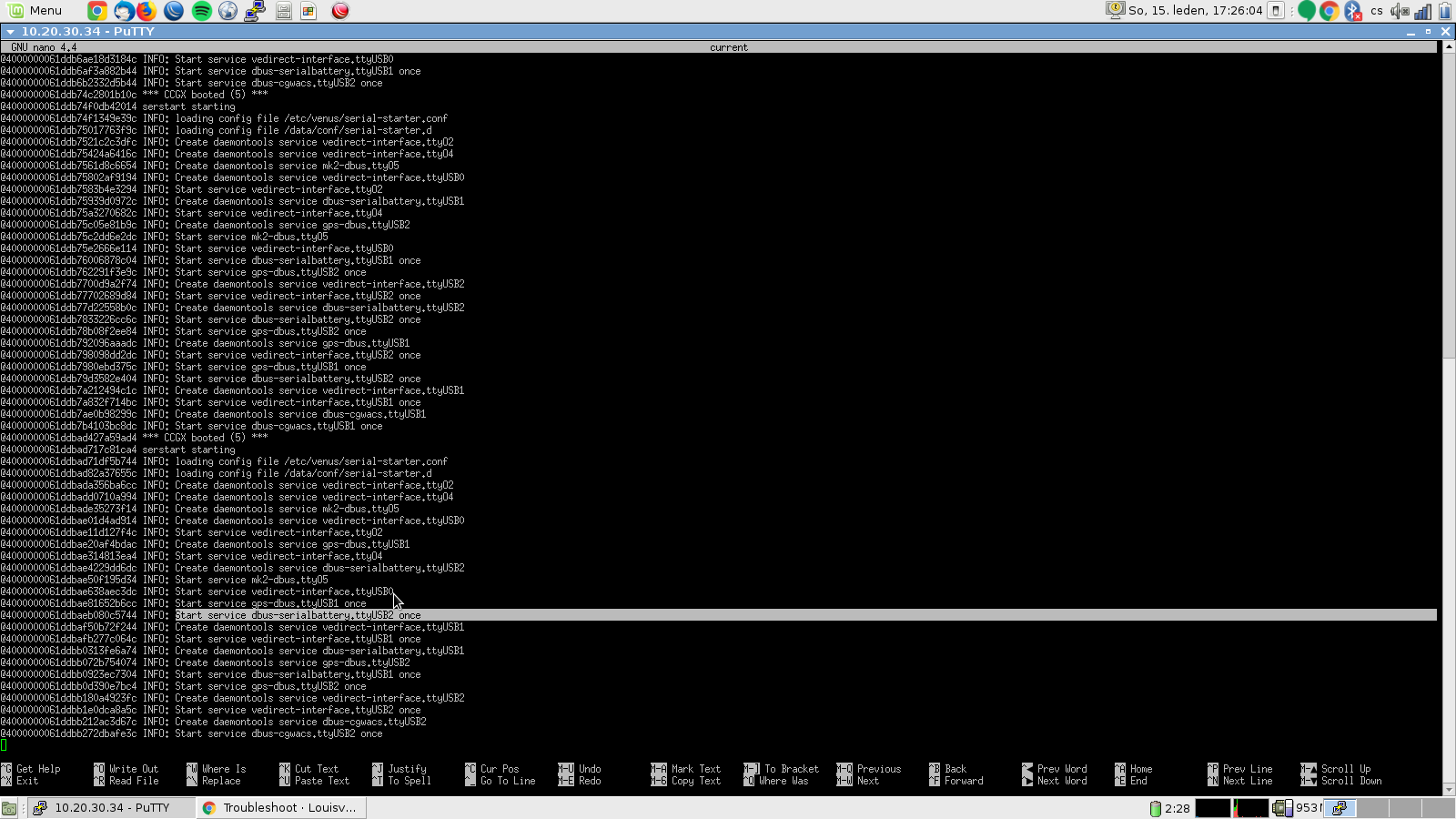The image size is (1456, 819).
Task: Click the memory monitor showing 953 in panel
Action: 1297,808
